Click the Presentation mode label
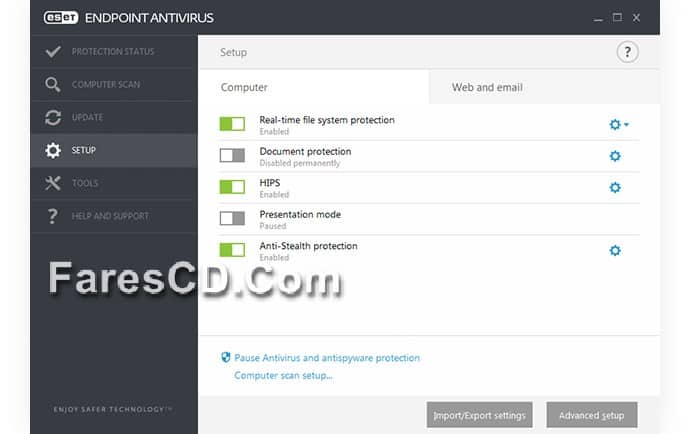 point(300,214)
